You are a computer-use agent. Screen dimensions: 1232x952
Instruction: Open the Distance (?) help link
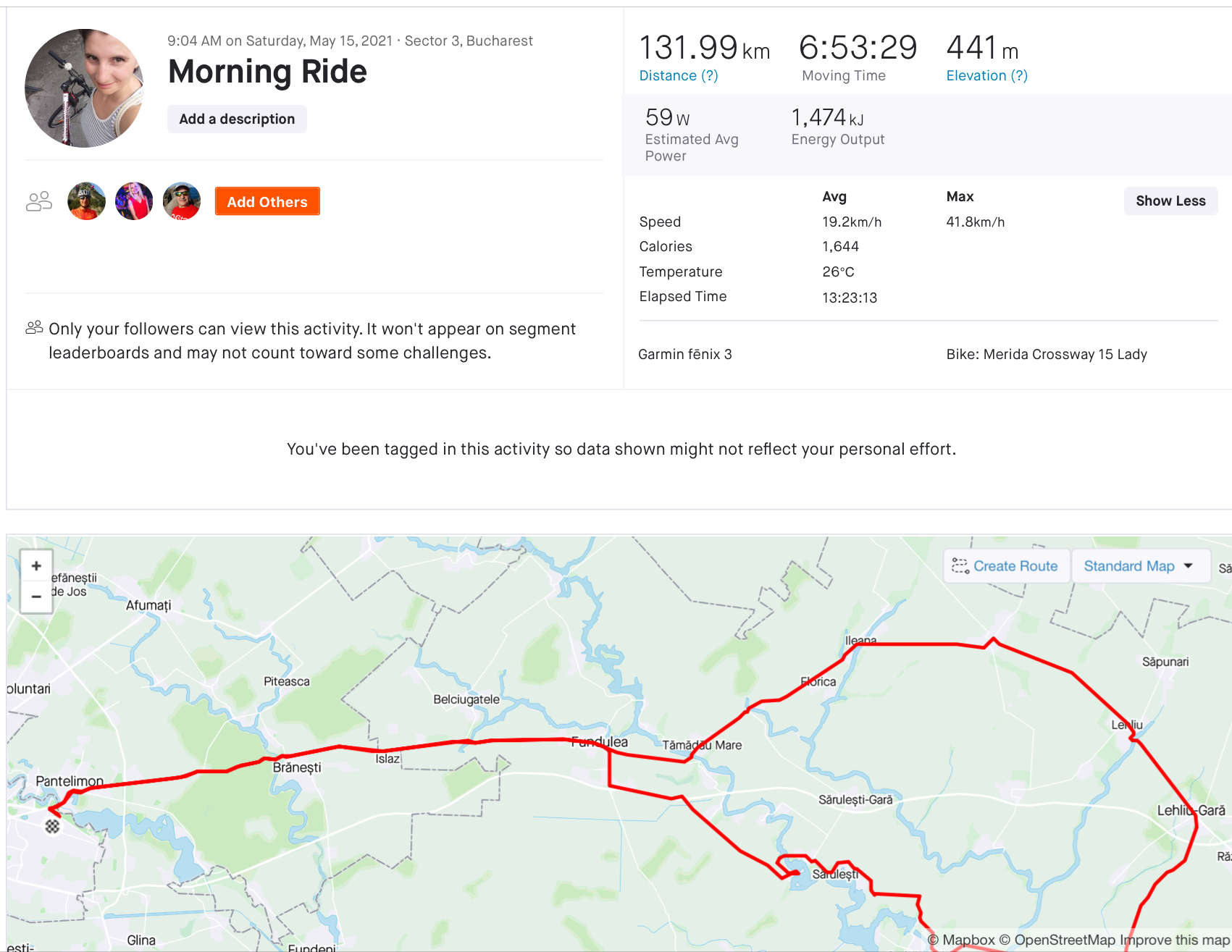pyautogui.click(x=679, y=76)
